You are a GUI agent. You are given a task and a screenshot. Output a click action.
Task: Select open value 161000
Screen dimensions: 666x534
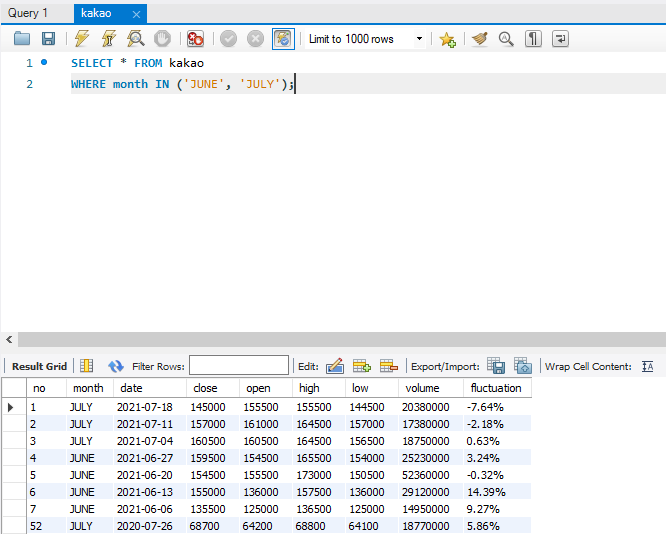pos(266,424)
